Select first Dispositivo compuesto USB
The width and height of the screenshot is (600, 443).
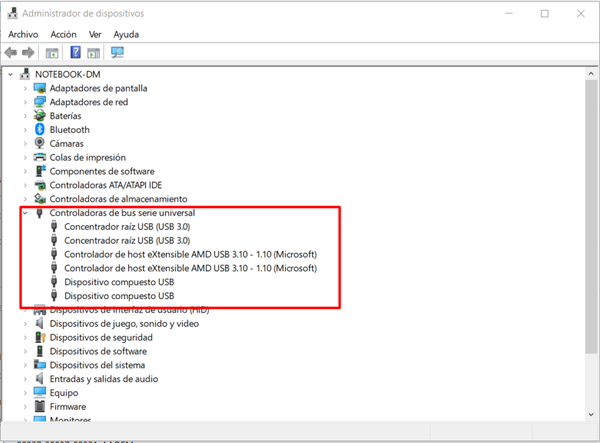pos(119,282)
